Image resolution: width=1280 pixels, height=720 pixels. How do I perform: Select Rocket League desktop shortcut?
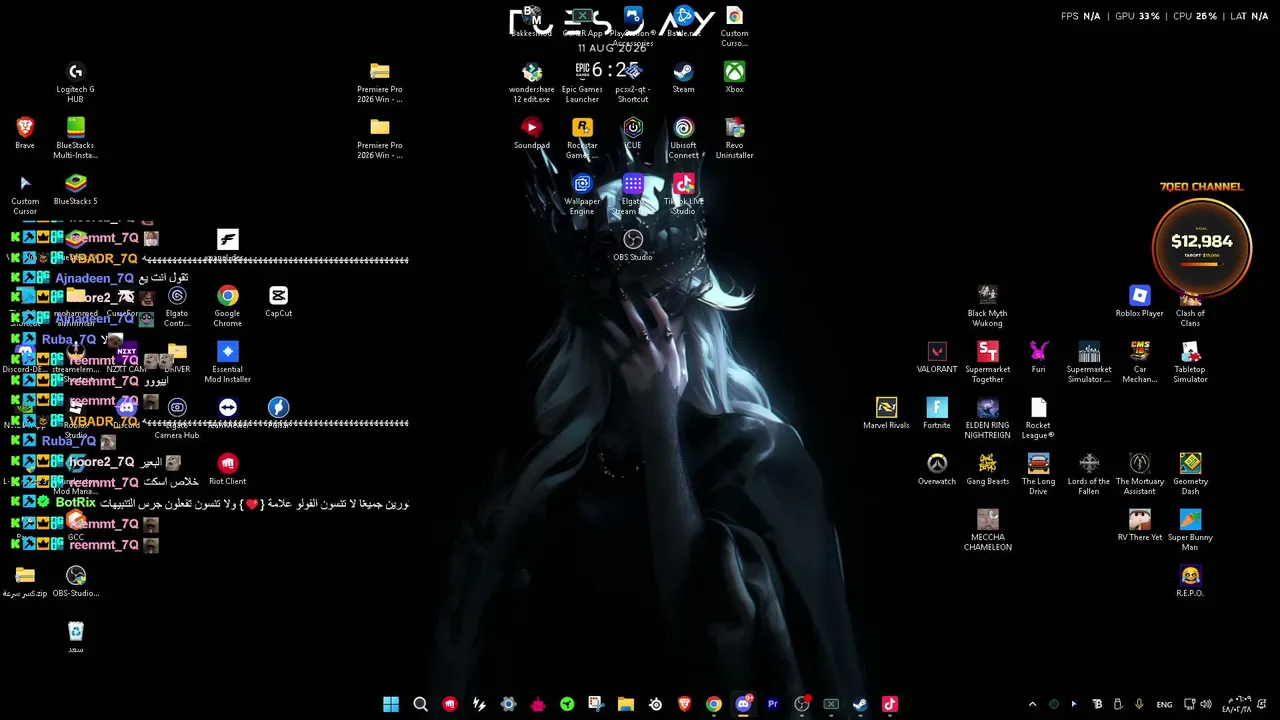point(1038,418)
